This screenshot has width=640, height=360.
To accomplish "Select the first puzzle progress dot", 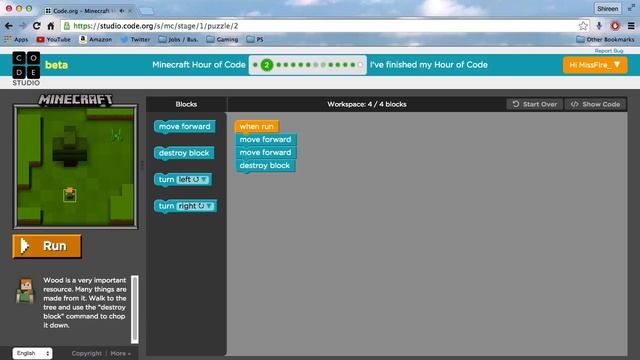I will point(255,65).
